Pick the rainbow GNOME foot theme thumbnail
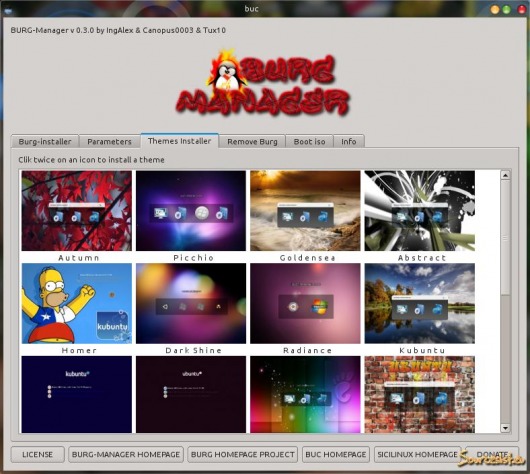Image resolution: width=530 pixels, height=474 pixels. pos(305,394)
